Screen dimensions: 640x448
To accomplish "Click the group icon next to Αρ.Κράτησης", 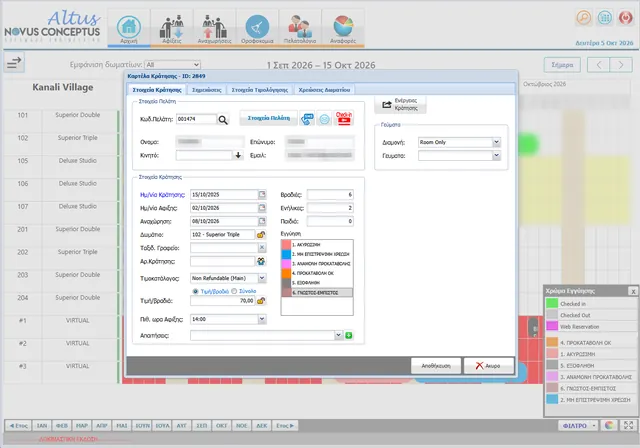I will click(261, 261).
